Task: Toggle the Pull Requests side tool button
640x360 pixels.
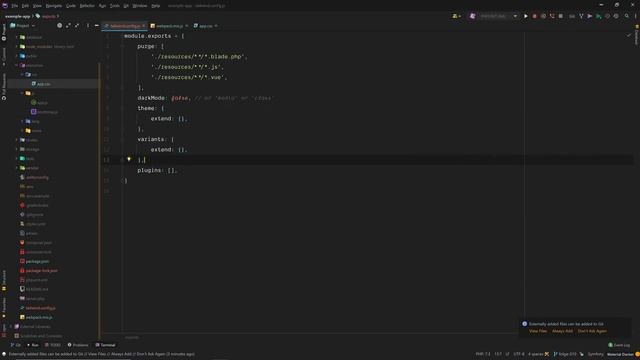Action: click(4, 87)
